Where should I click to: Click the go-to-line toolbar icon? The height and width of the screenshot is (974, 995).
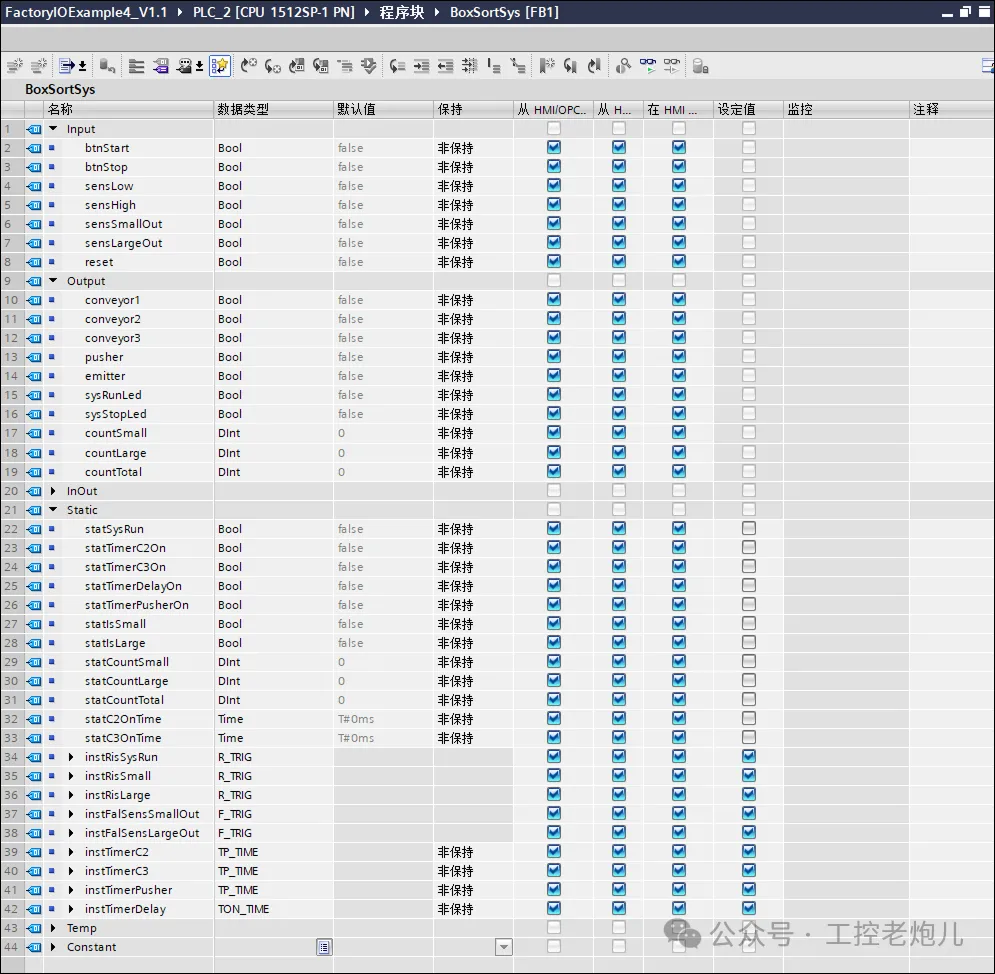point(397,65)
